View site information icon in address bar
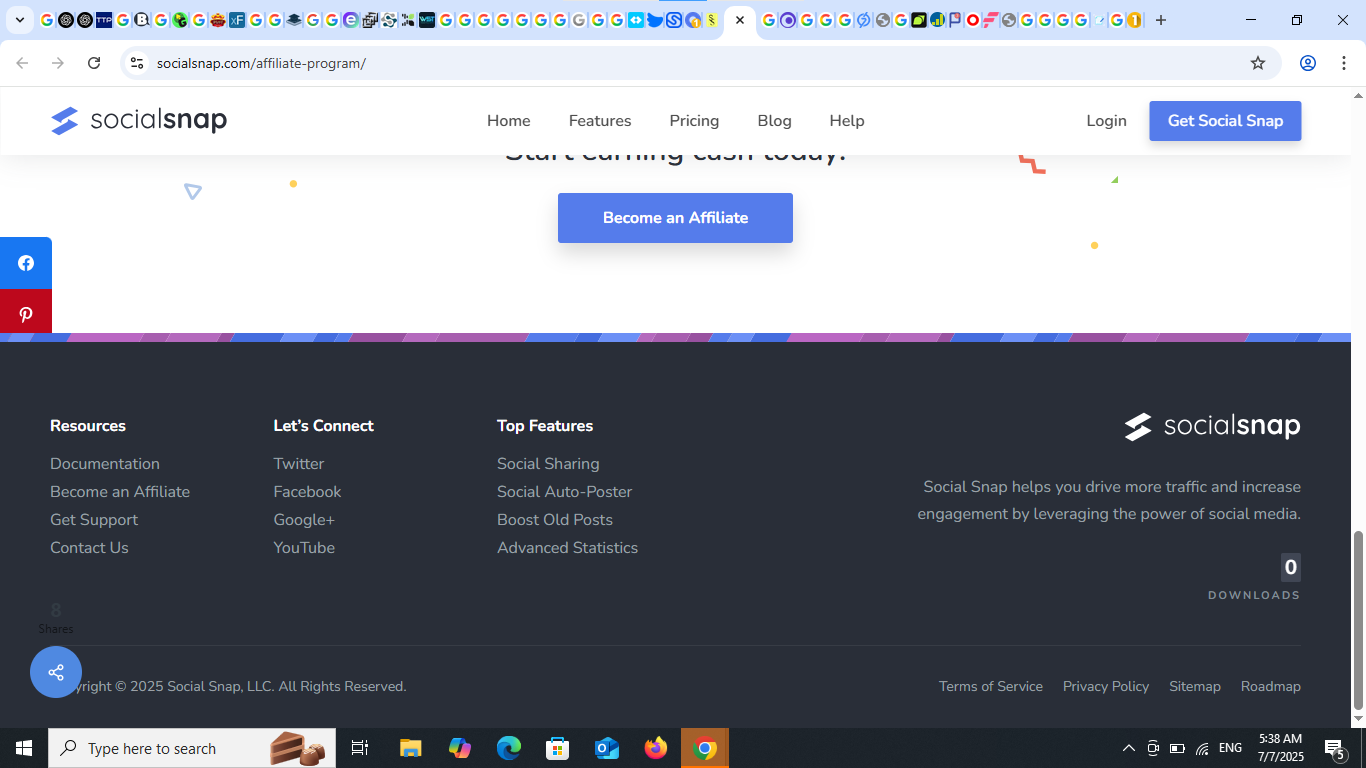This screenshot has height=768, width=1366. [x=137, y=63]
